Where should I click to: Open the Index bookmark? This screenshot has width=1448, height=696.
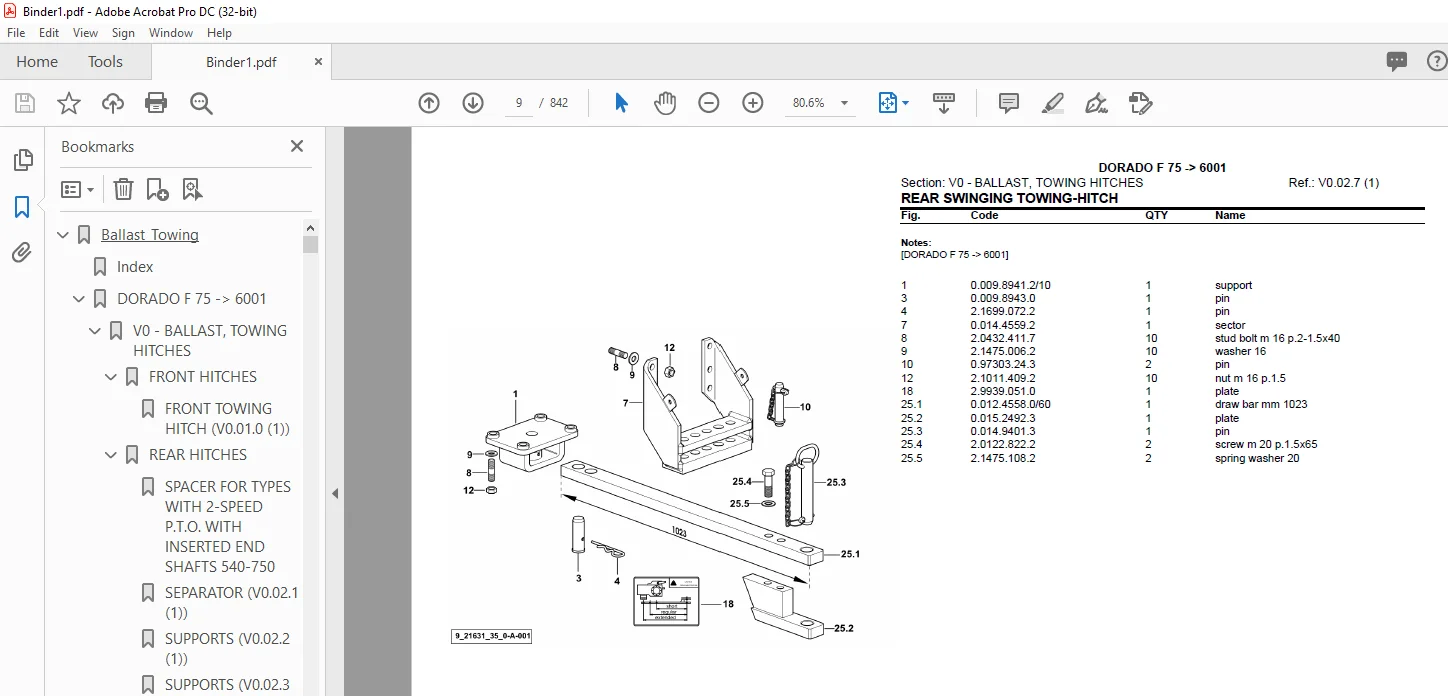(x=135, y=267)
